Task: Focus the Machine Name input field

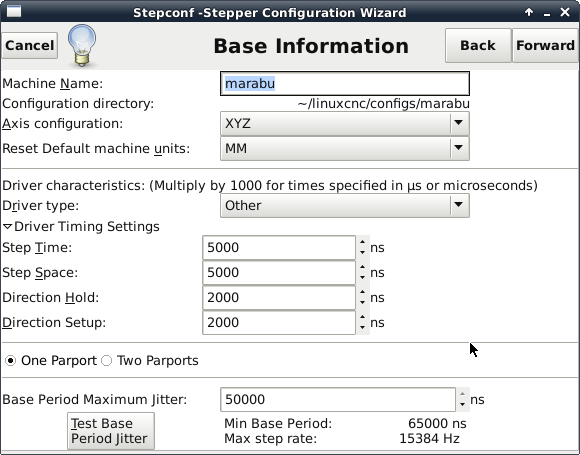Action: [x=345, y=84]
